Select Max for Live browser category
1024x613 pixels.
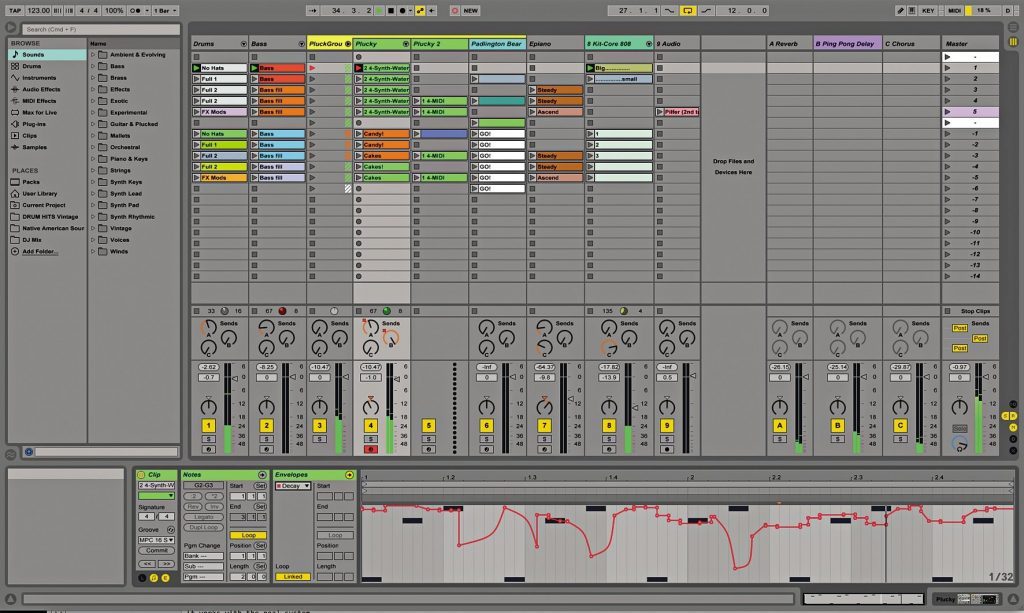pyautogui.click(x=47, y=112)
